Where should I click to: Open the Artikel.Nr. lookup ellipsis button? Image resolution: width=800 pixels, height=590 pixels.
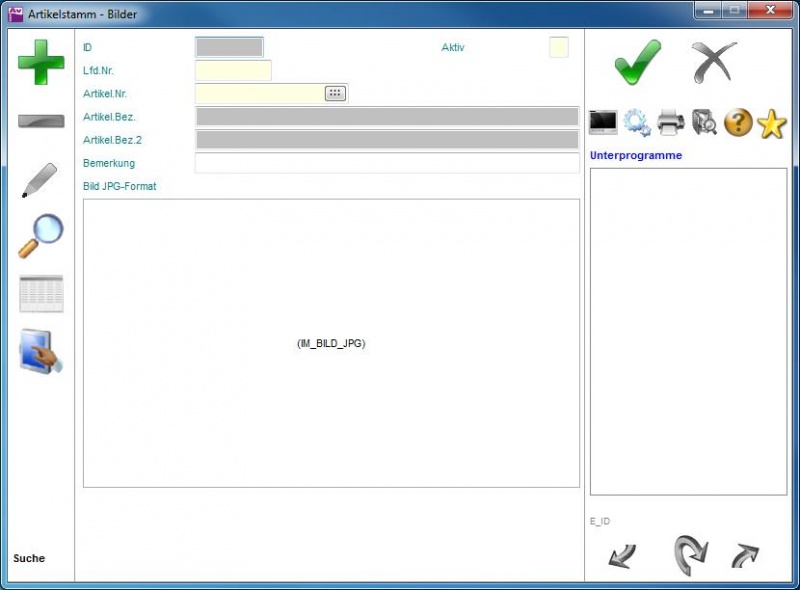coord(335,93)
